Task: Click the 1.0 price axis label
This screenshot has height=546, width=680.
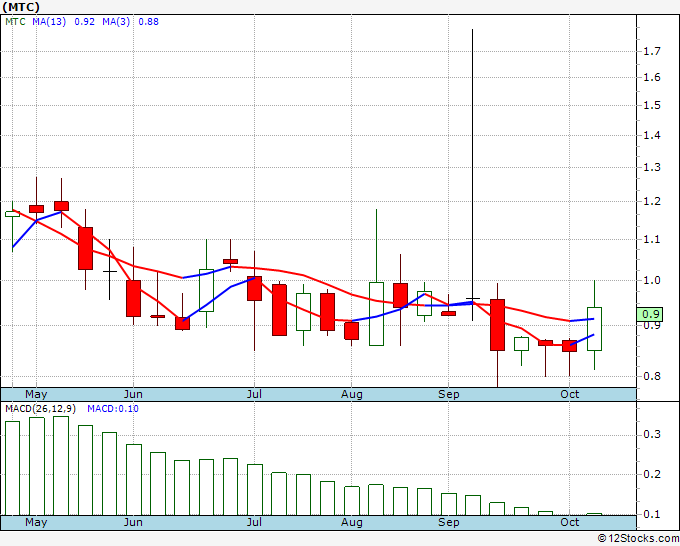Action: 652,280
